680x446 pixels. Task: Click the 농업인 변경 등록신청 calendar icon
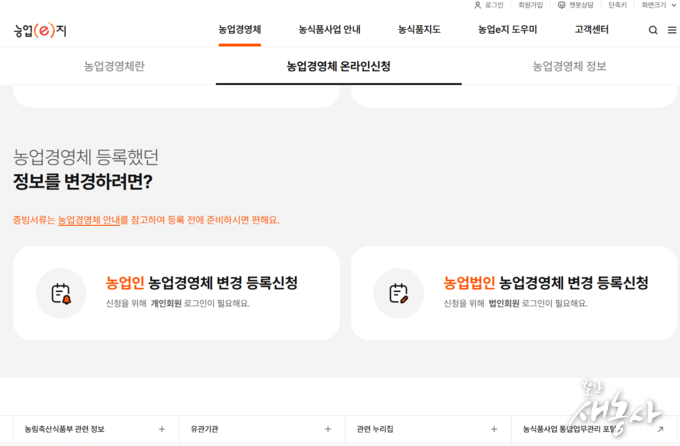click(x=61, y=293)
